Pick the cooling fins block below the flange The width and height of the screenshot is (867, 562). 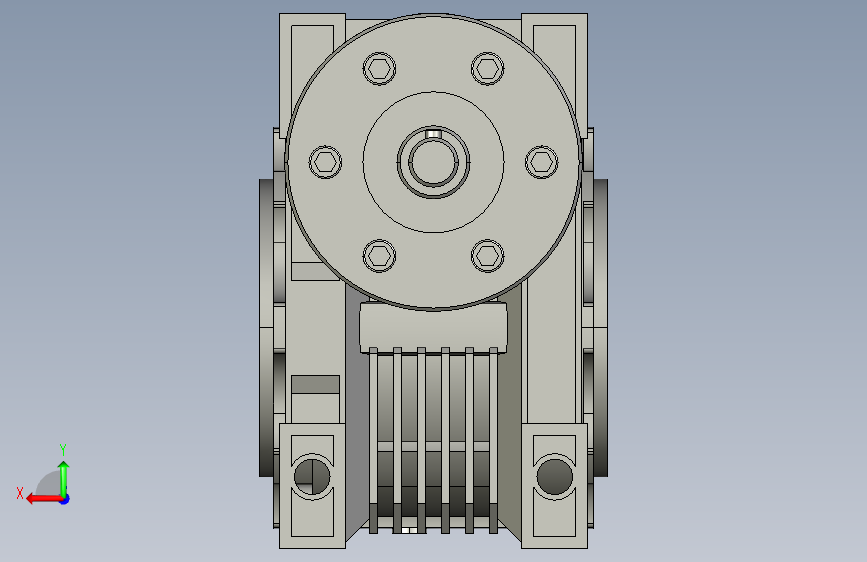pyautogui.click(x=434, y=440)
